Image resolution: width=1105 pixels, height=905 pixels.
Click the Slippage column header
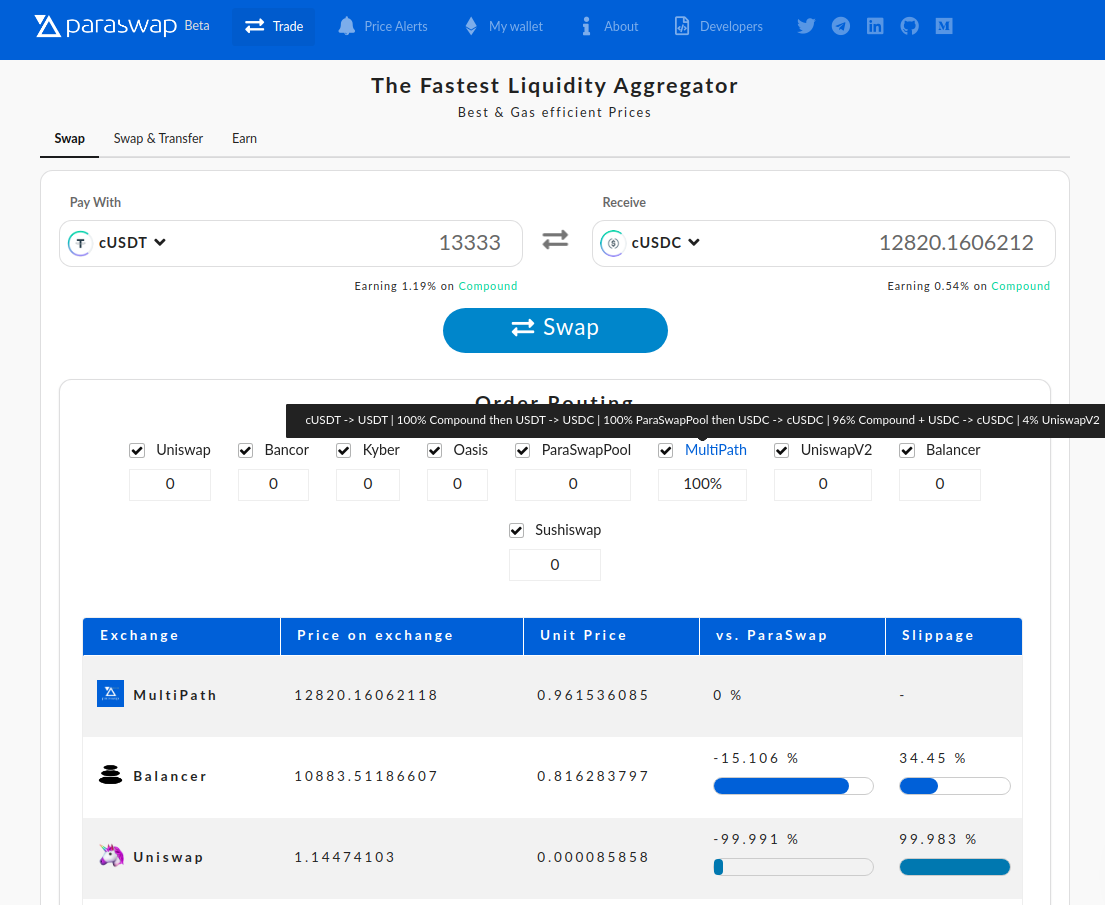[x=953, y=636]
